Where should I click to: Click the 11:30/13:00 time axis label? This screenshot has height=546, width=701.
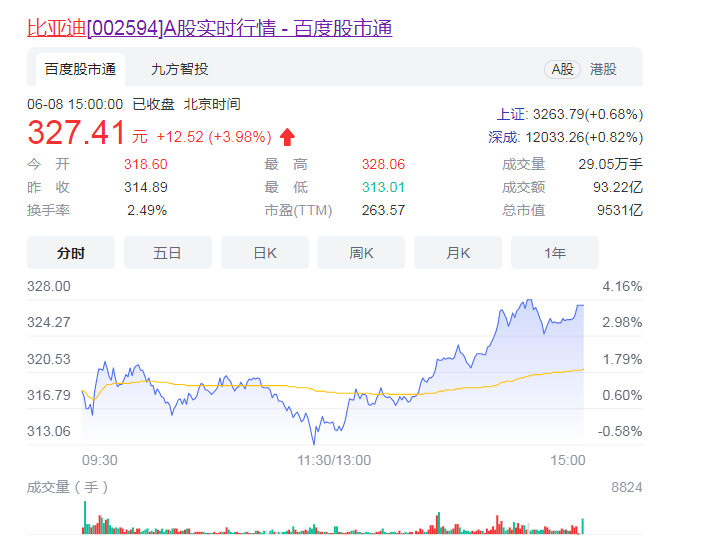click(334, 460)
